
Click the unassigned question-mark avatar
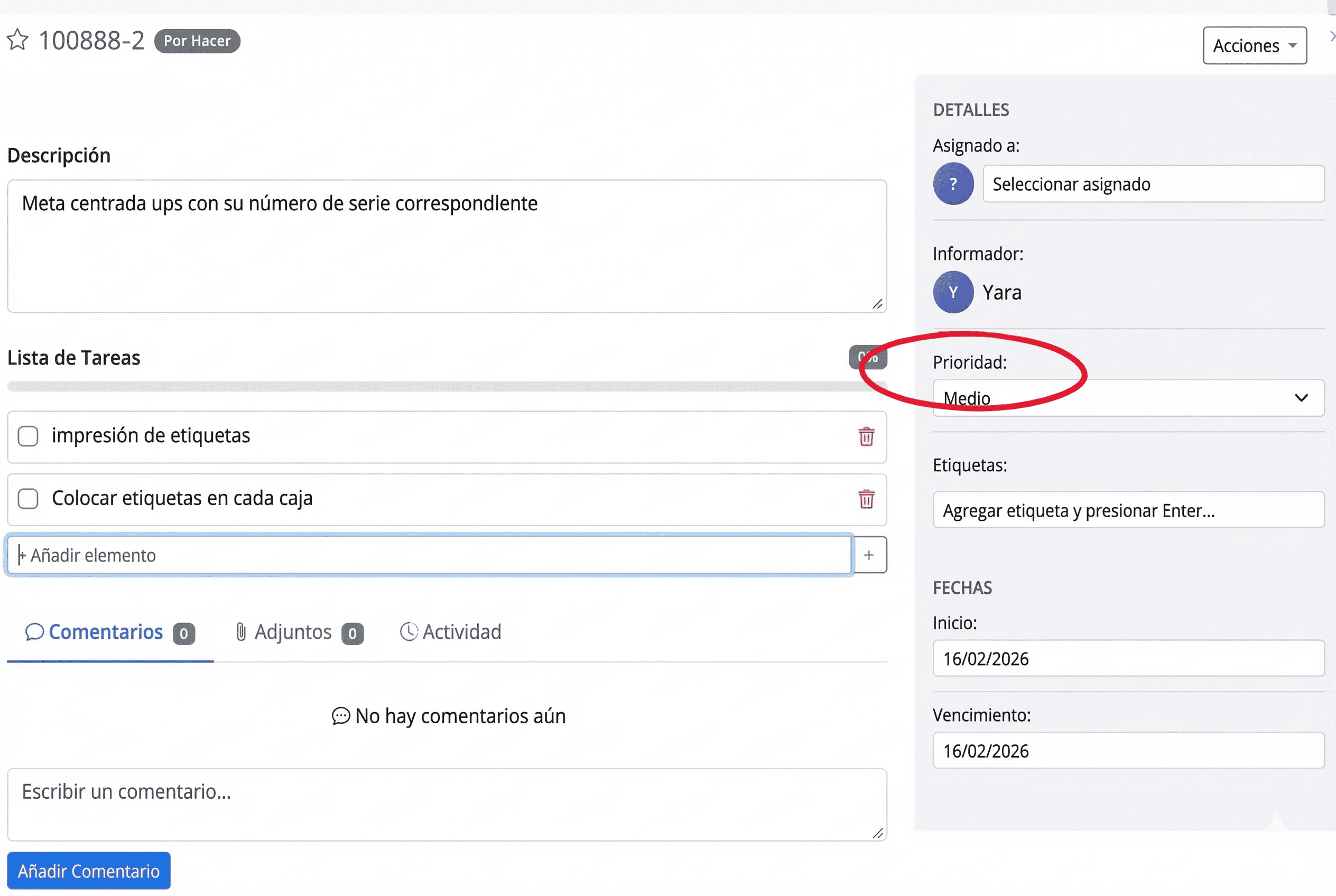pos(953,184)
